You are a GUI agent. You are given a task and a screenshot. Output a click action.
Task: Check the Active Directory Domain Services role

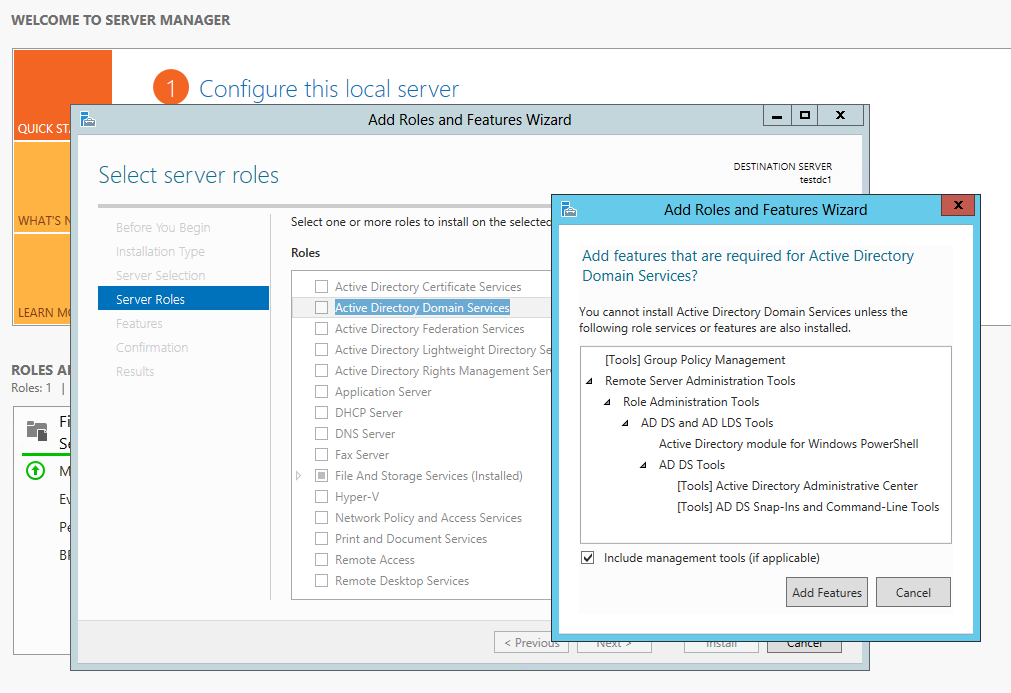321,307
